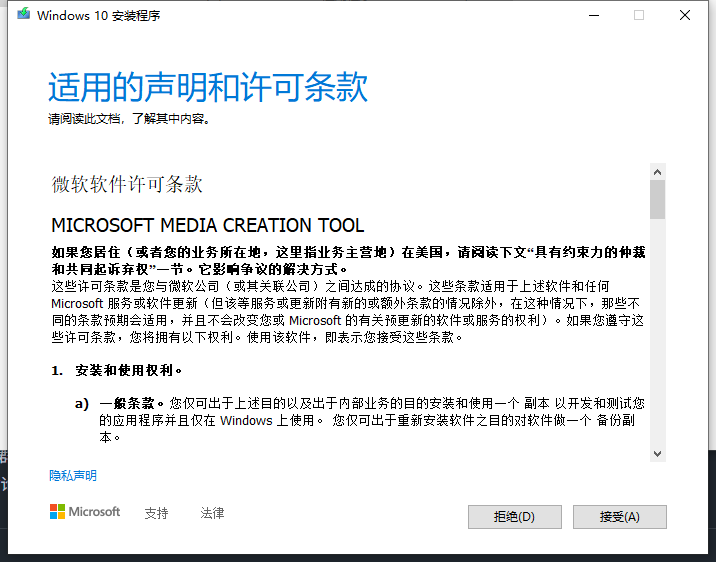Click the scroll up arrow of license text
716x562 pixels.
coord(657,172)
